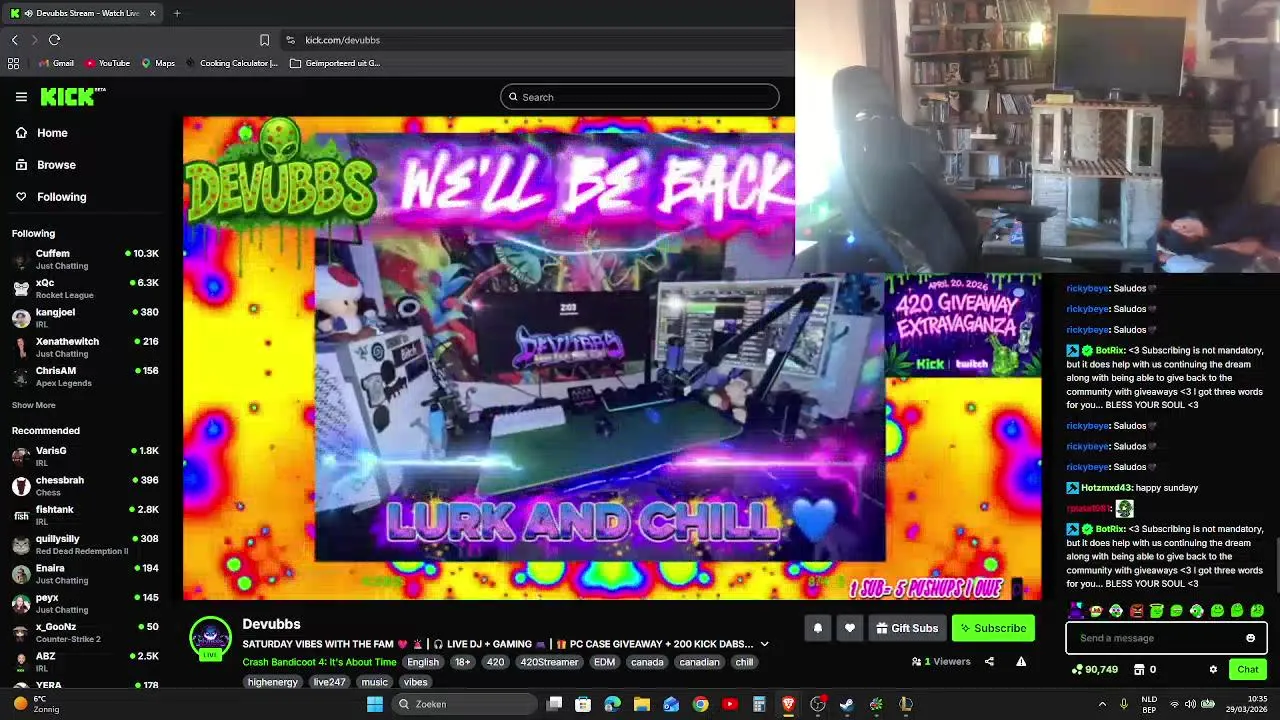Screen dimensions: 1280x720
Task: Open chat settings gear
Action: click(1213, 669)
